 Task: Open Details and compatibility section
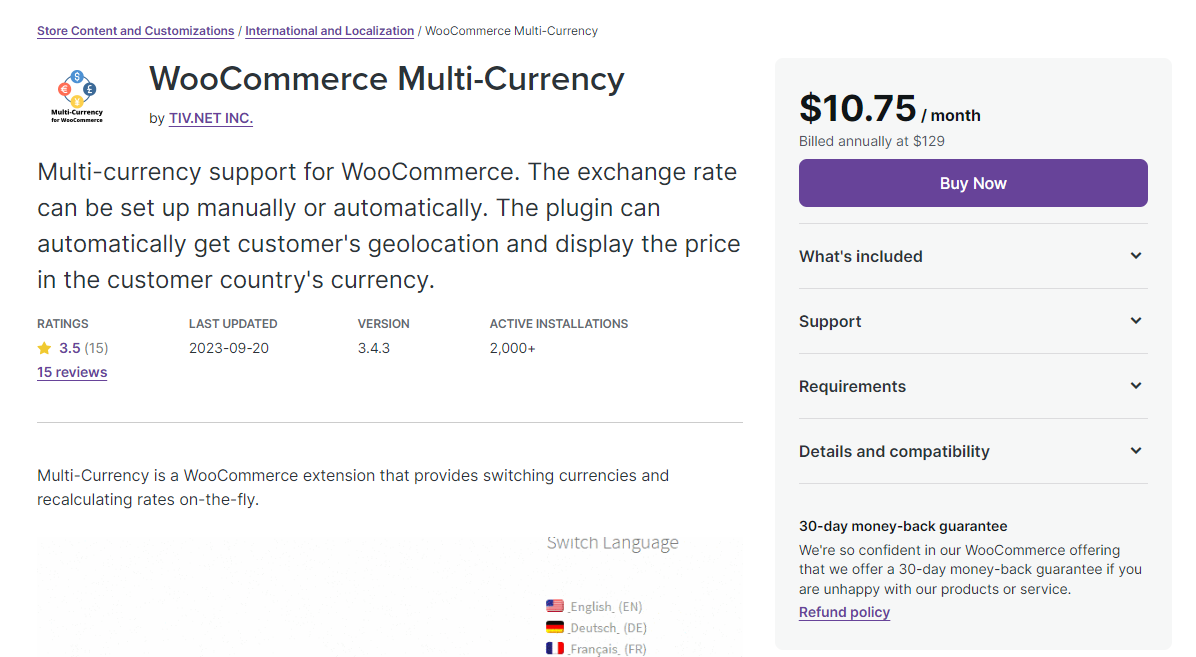pyautogui.click(x=973, y=451)
